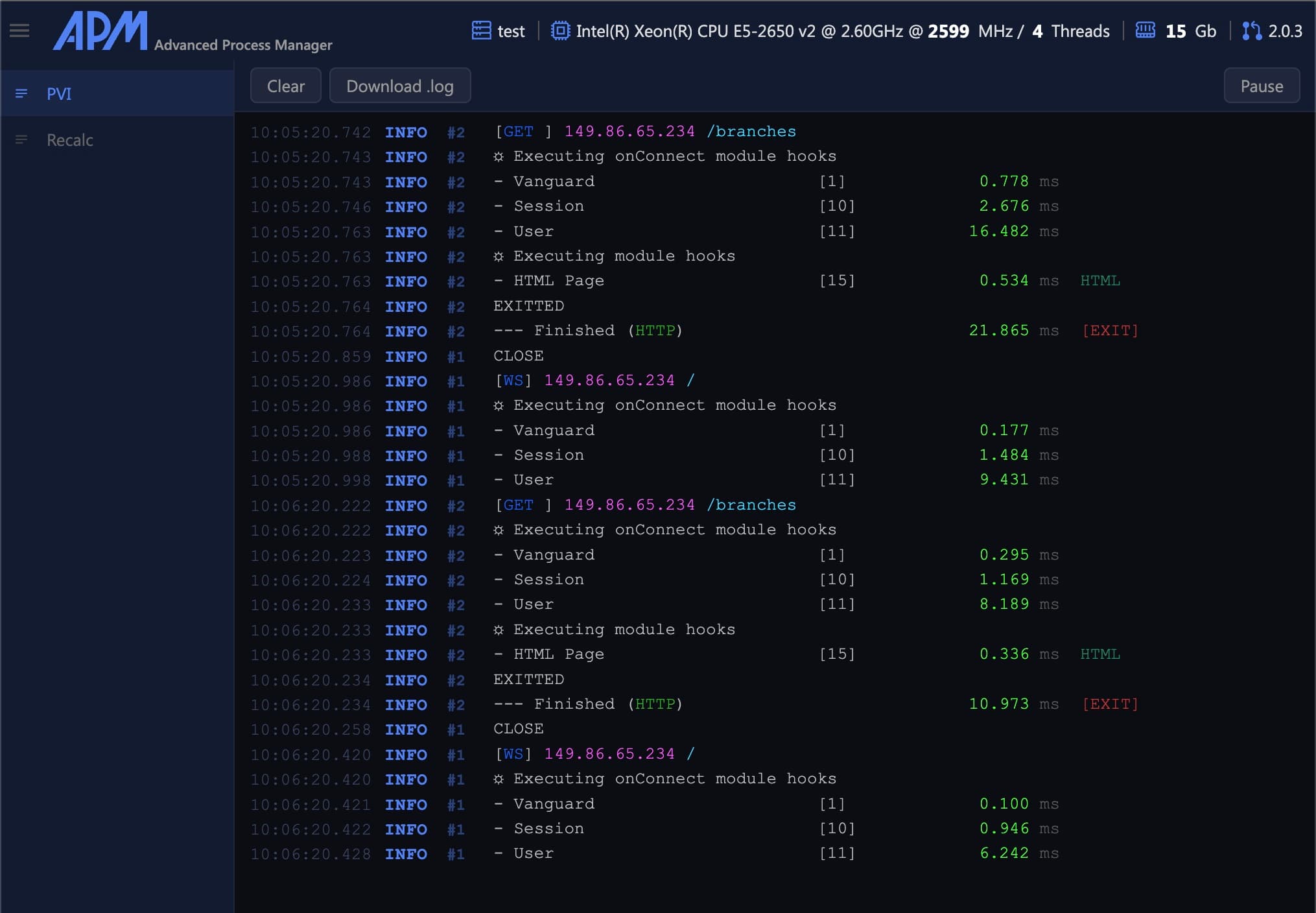Click the [EXIT] tag at 10:06:20.234
Viewport: 1316px width, 913px height.
(1110, 704)
